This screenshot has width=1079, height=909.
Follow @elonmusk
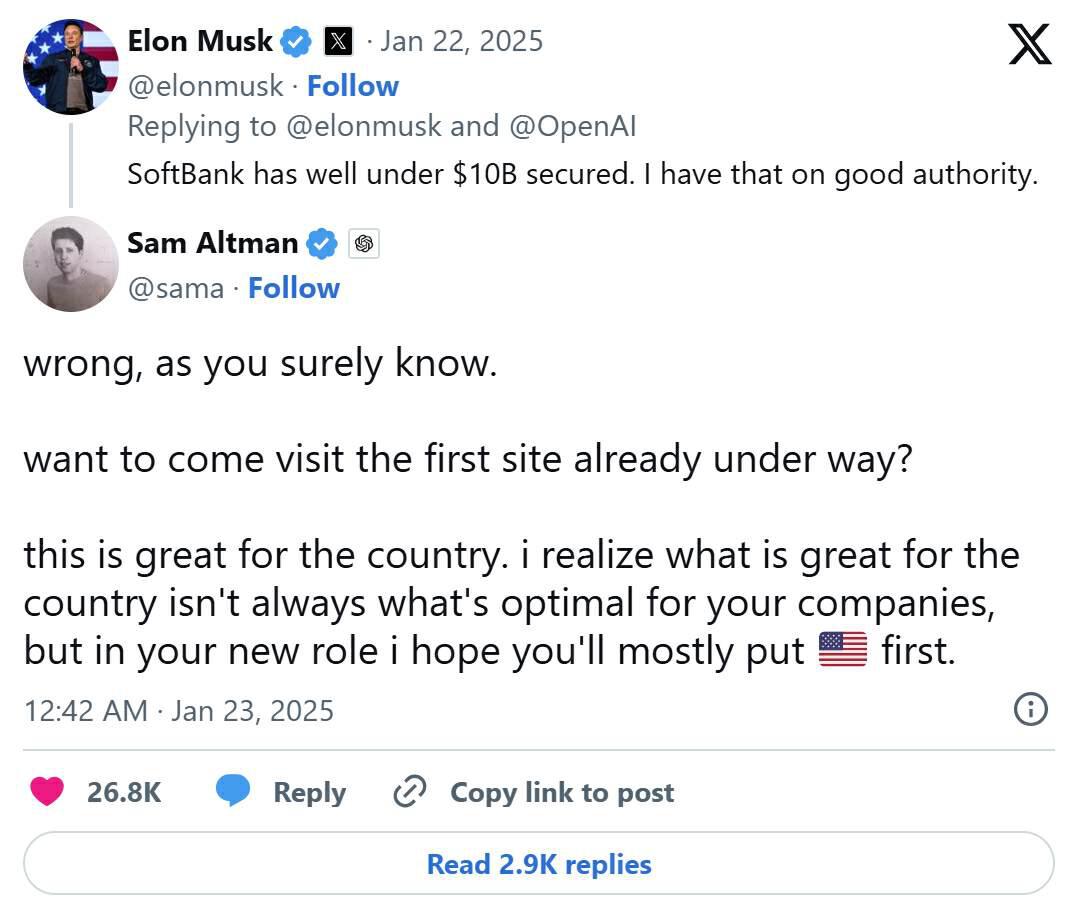pyautogui.click(x=352, y=86)
